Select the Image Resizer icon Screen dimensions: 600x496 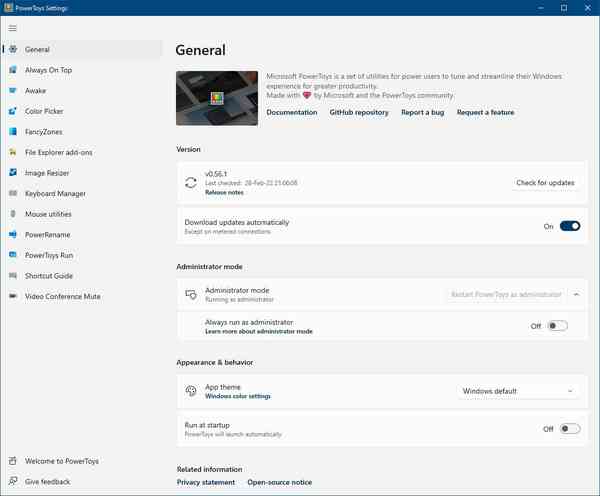pyautogui.click(x=12, y=173)
